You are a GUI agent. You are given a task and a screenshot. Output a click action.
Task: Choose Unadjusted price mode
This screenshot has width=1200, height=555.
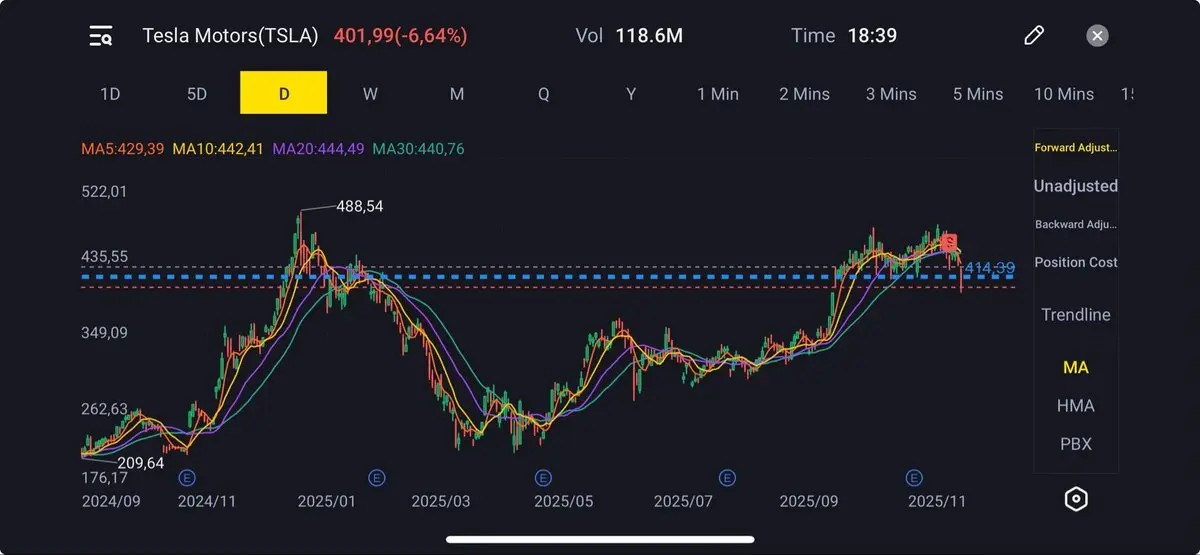click(1076, 186)
